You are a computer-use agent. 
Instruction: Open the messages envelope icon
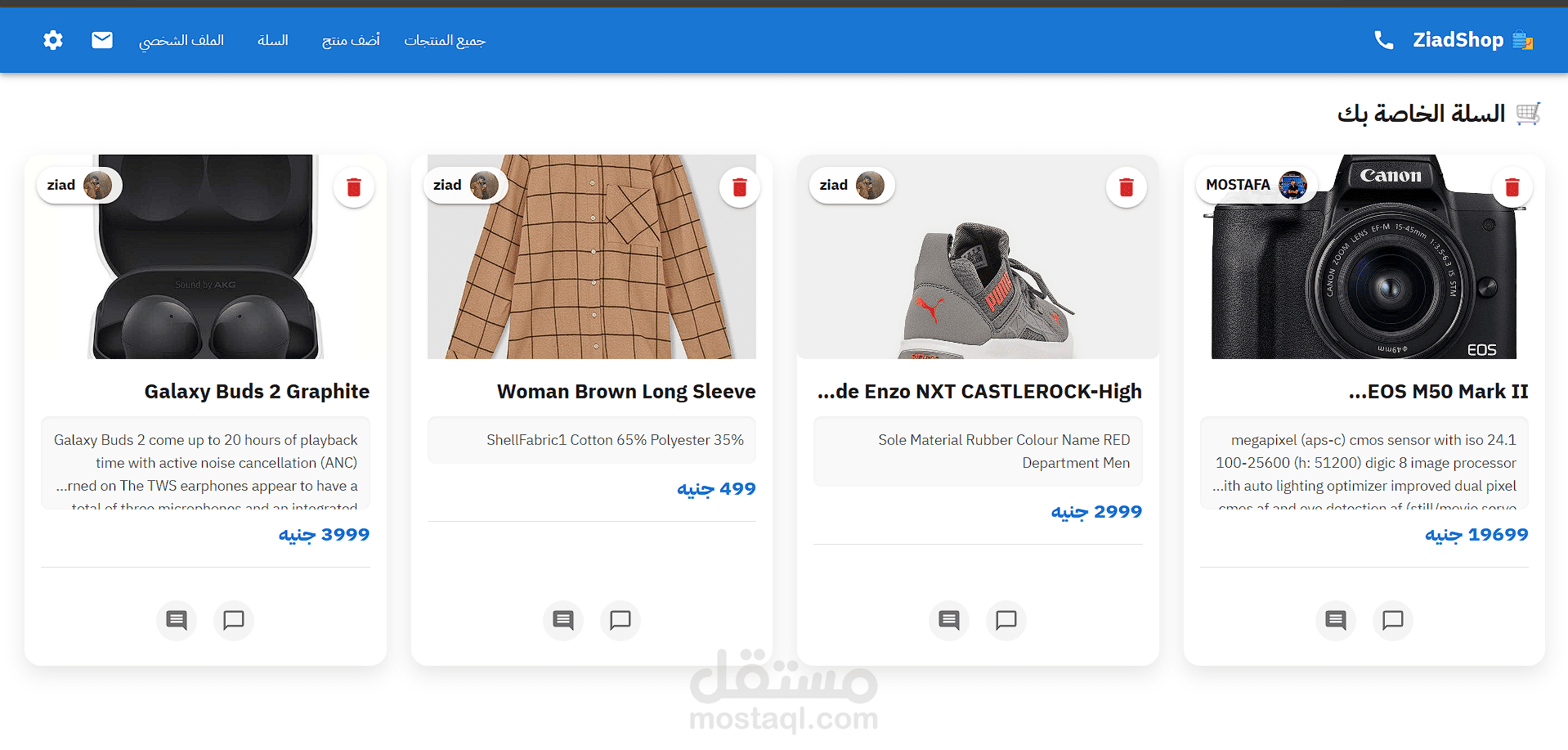click(102, 40)
